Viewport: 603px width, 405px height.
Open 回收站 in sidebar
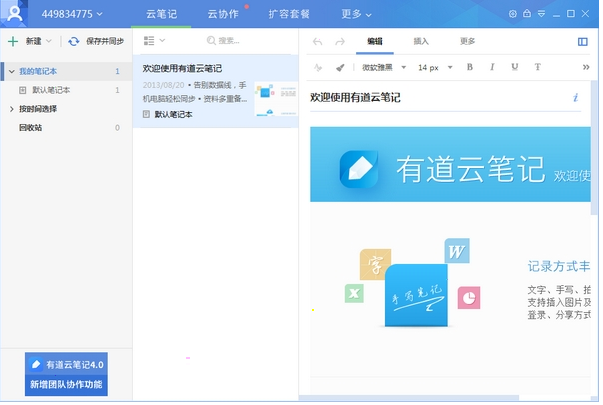click(x=30, y=128)
